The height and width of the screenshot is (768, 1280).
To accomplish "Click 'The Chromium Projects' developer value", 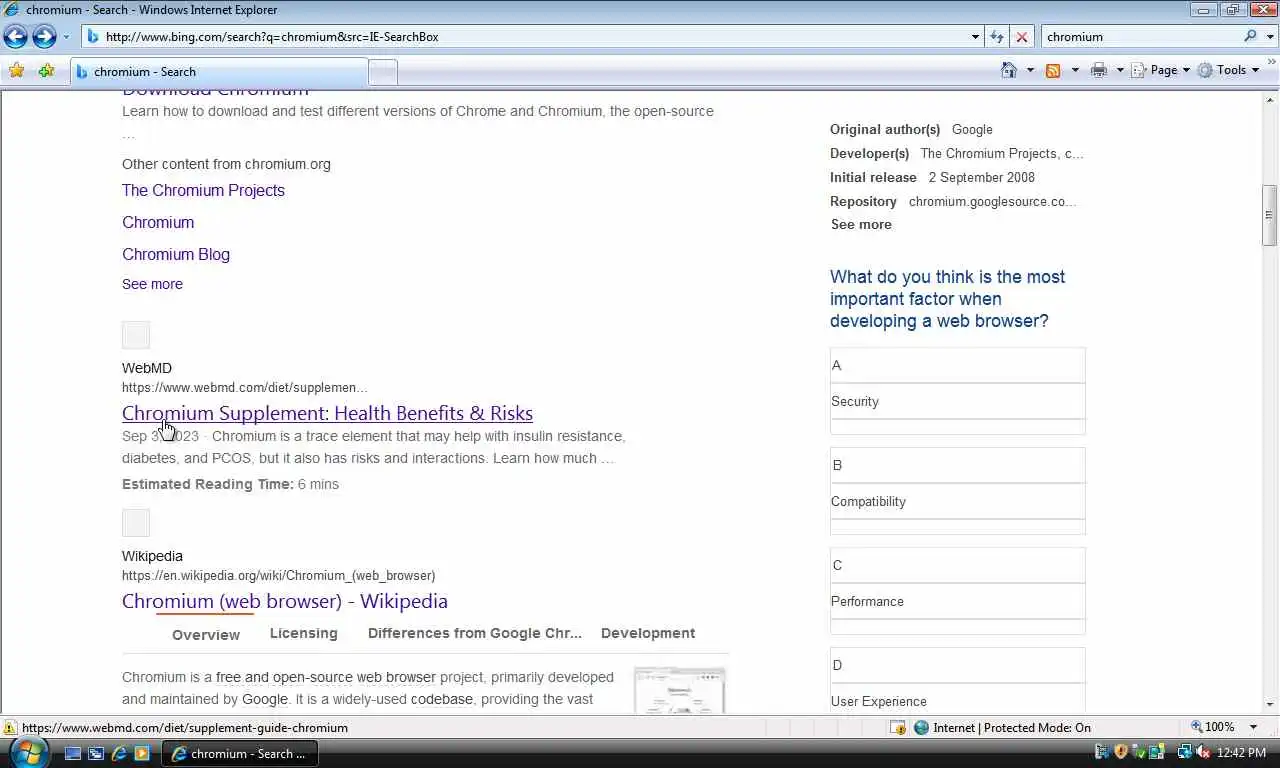I will click(x=1002, y=153).
